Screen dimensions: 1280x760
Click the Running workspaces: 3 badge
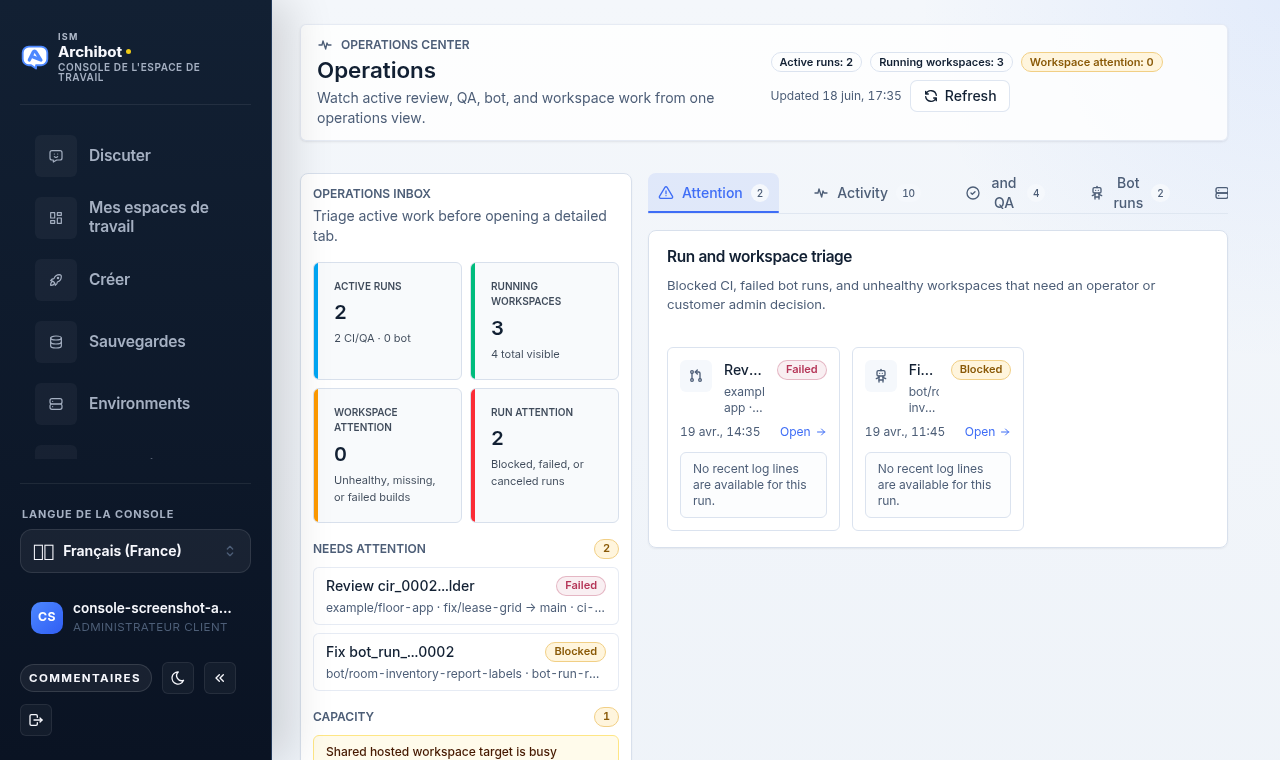pos(941,62)
